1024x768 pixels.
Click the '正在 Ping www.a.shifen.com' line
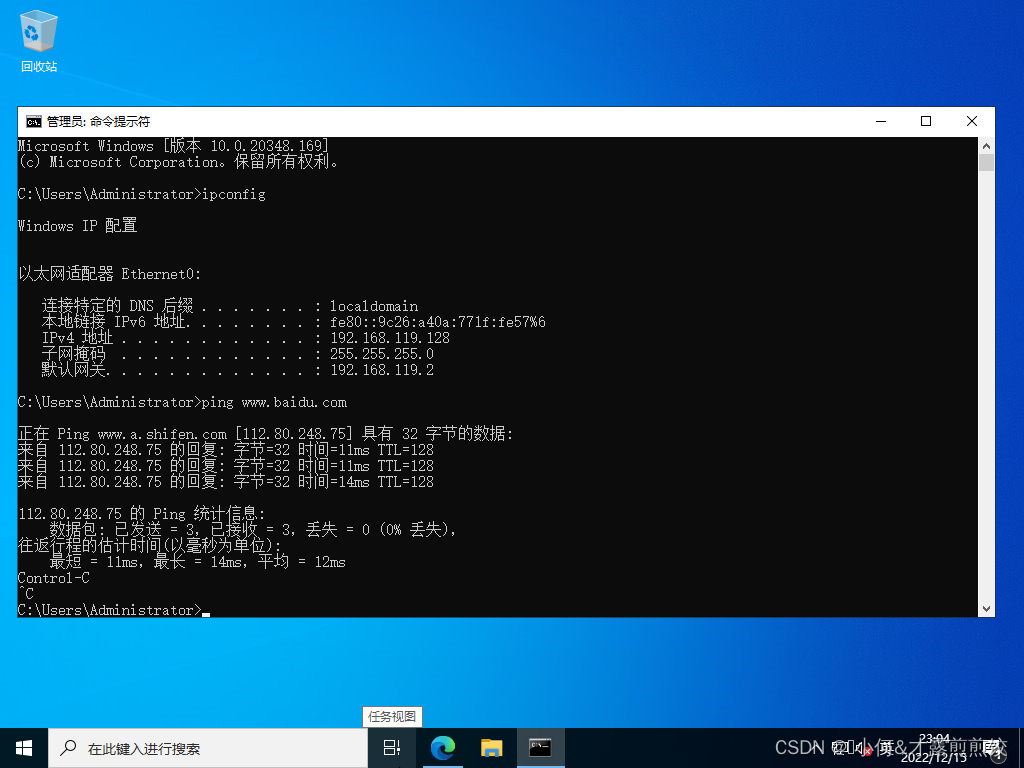point(266,434)
